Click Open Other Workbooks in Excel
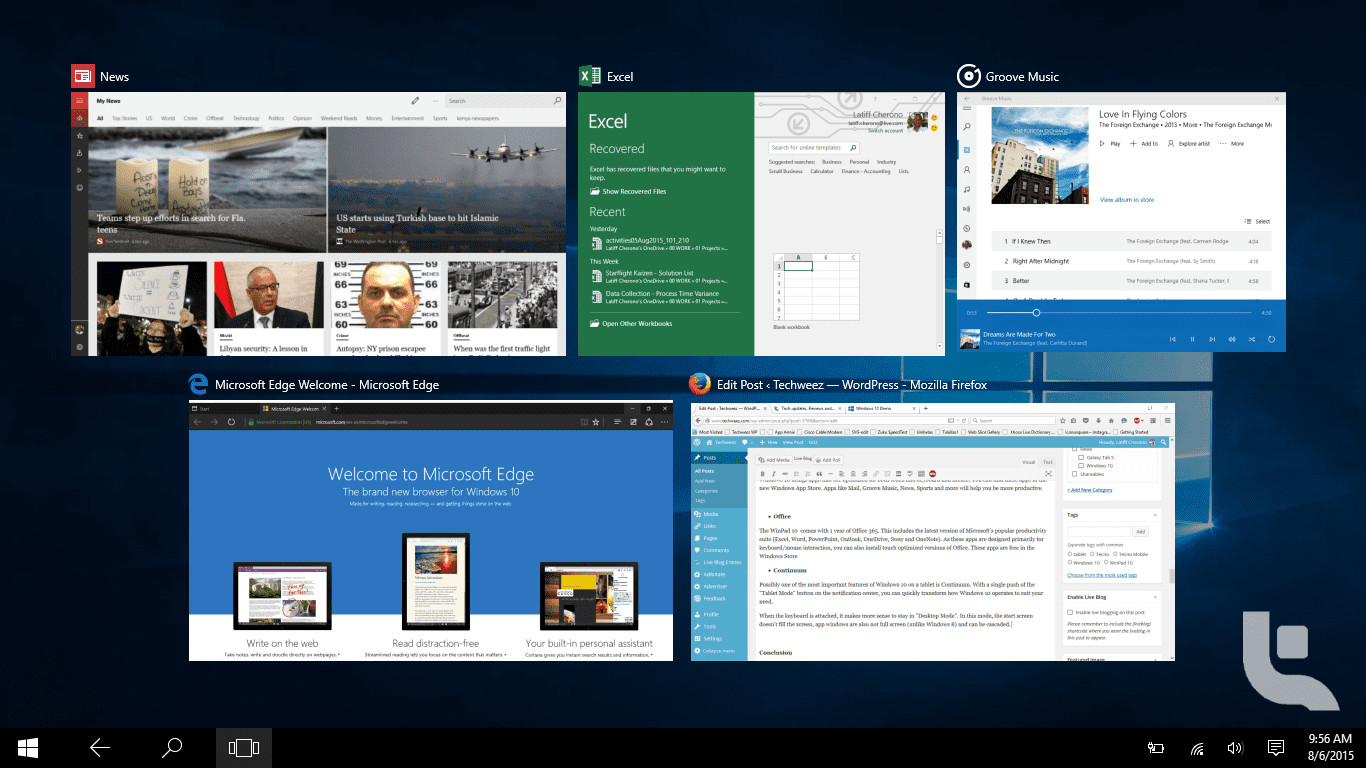1366x768 pixels. click(x=631, y=323)
